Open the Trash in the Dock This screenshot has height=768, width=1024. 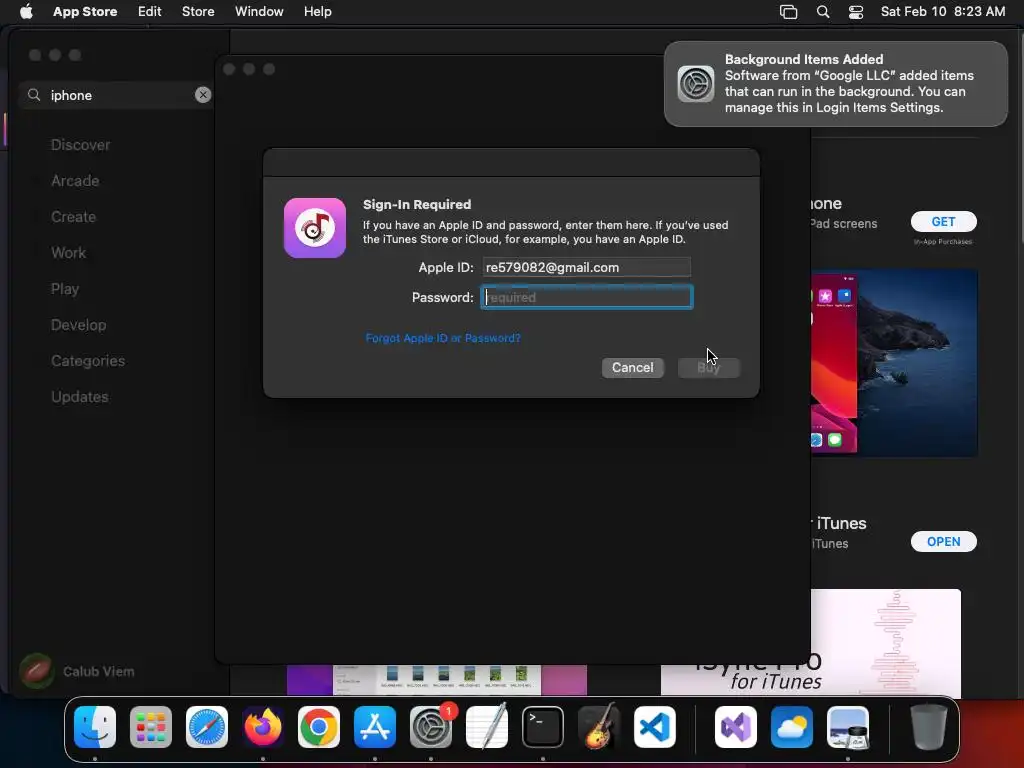point(929,727)
